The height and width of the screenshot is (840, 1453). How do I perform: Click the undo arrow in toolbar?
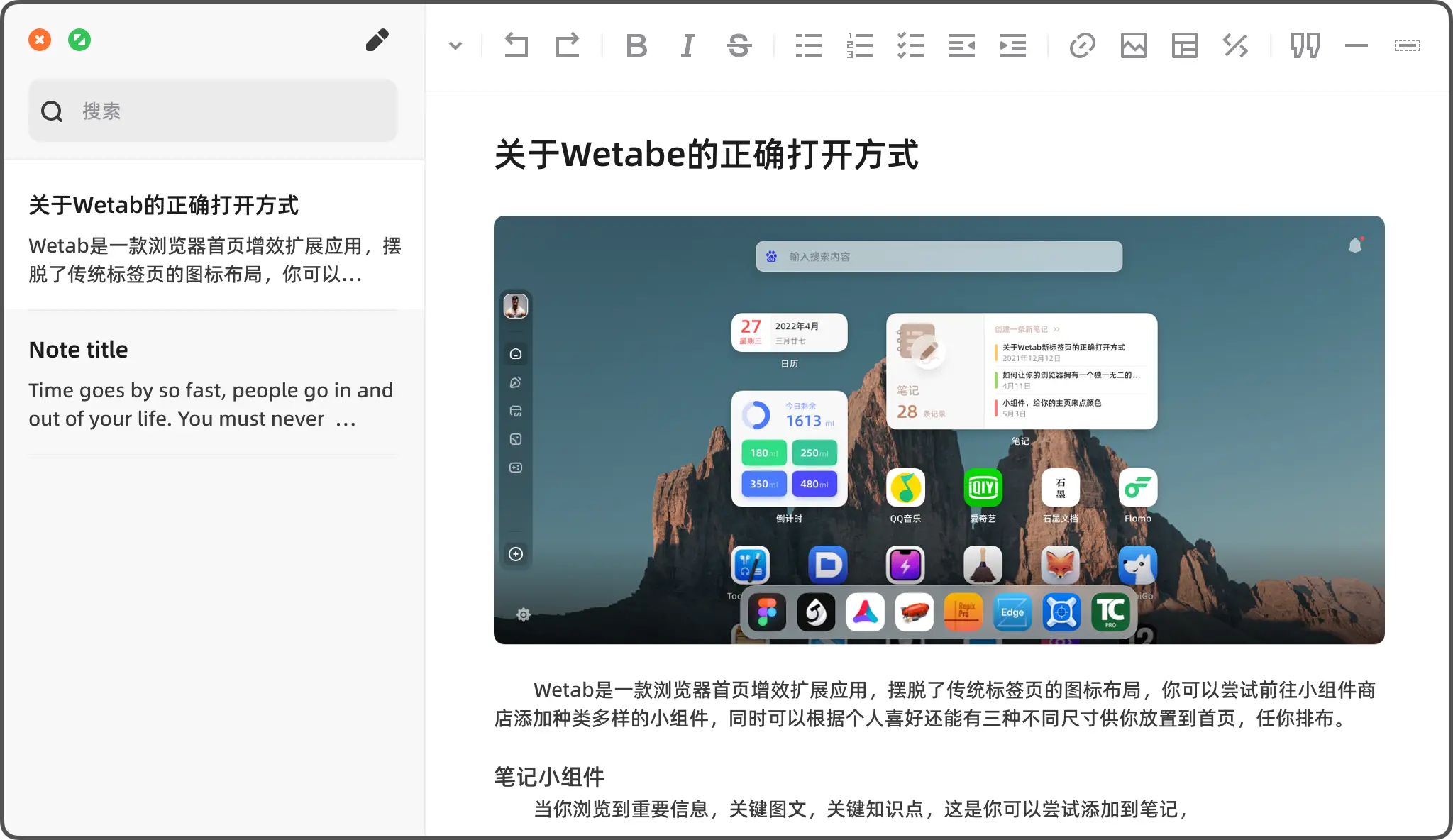tap(516, 46)
